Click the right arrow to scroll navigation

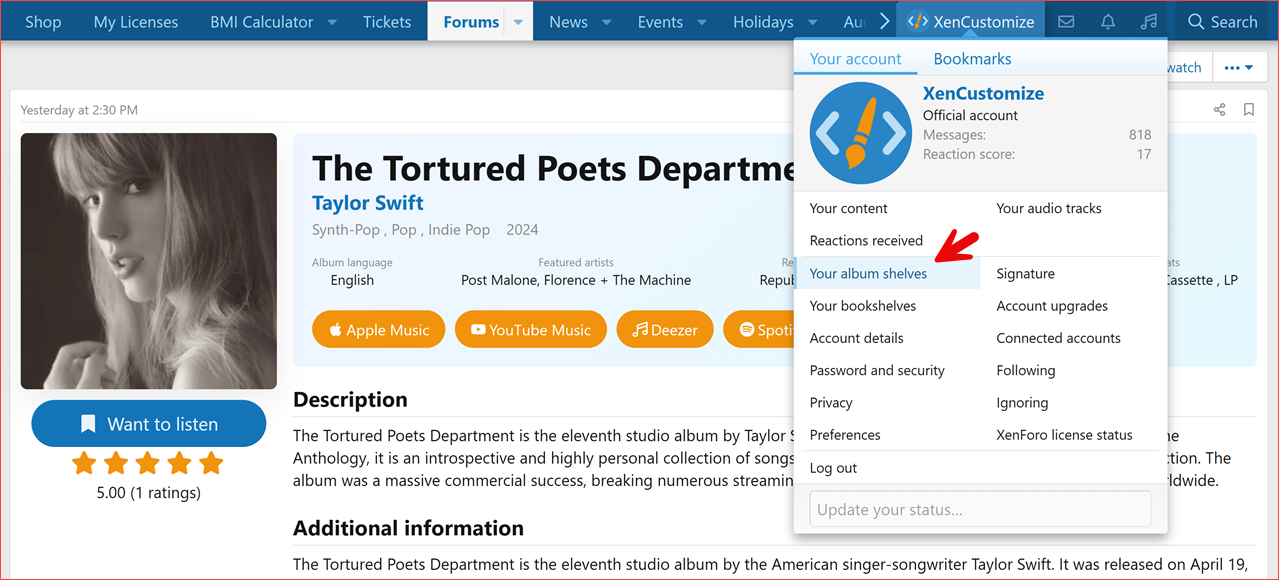[x=884, y=21]
